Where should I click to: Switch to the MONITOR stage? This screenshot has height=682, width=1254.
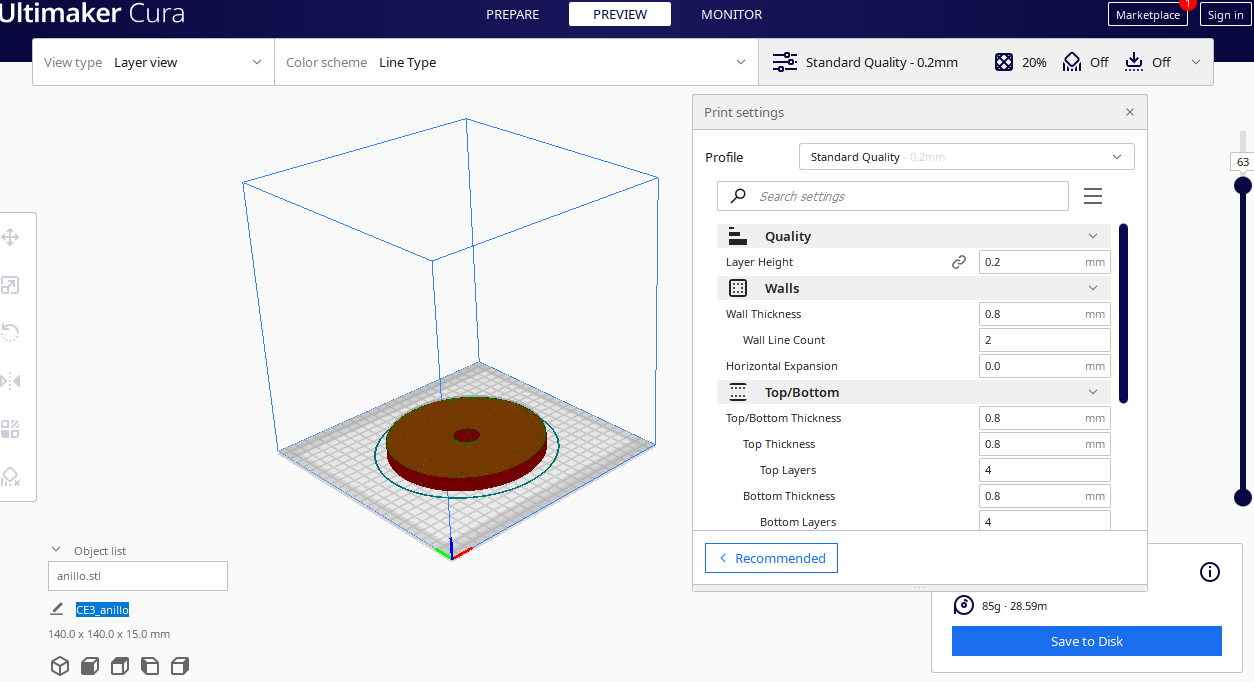(x=731, y=14)
